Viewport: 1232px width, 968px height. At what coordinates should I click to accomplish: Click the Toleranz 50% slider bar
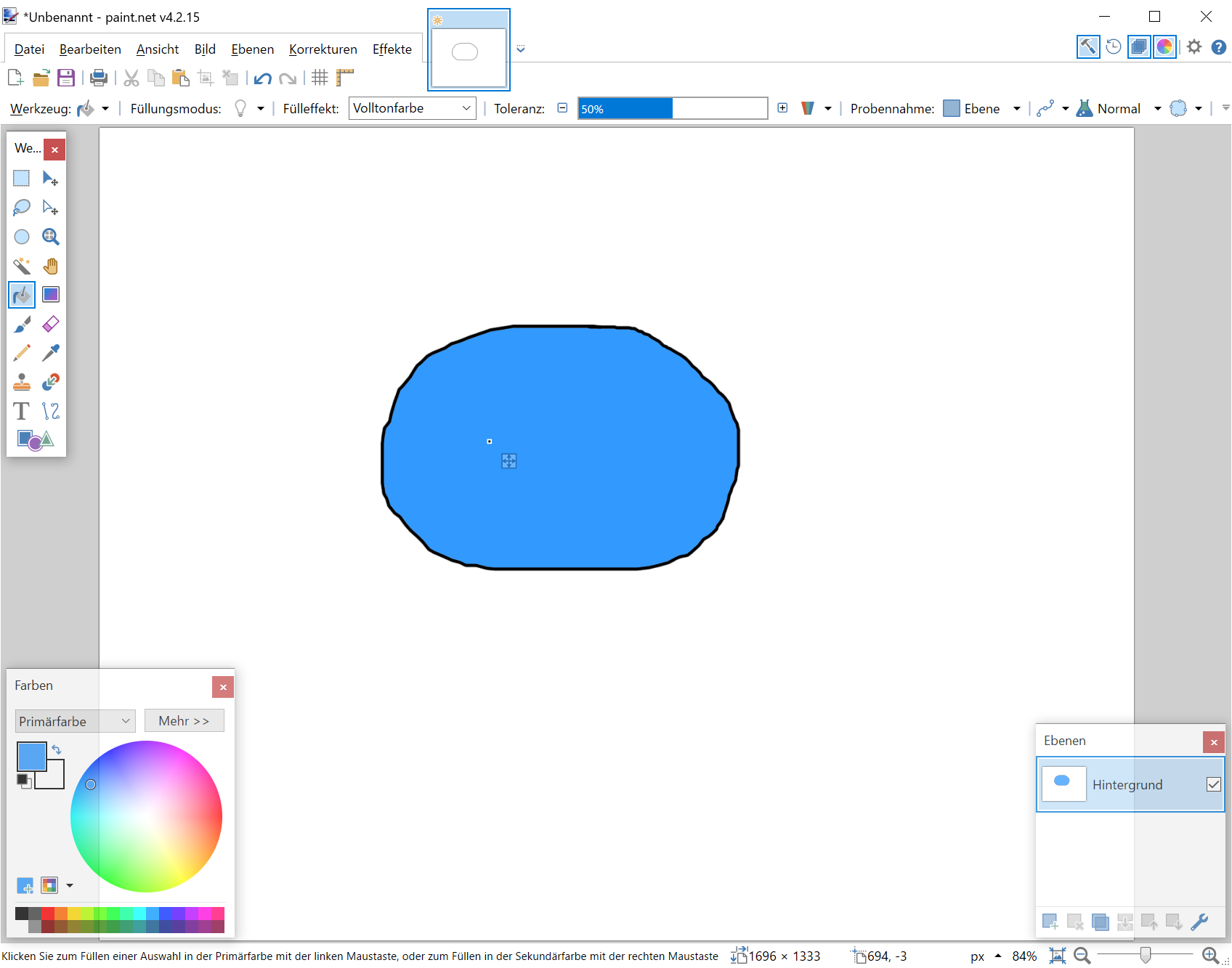[672, 109]
